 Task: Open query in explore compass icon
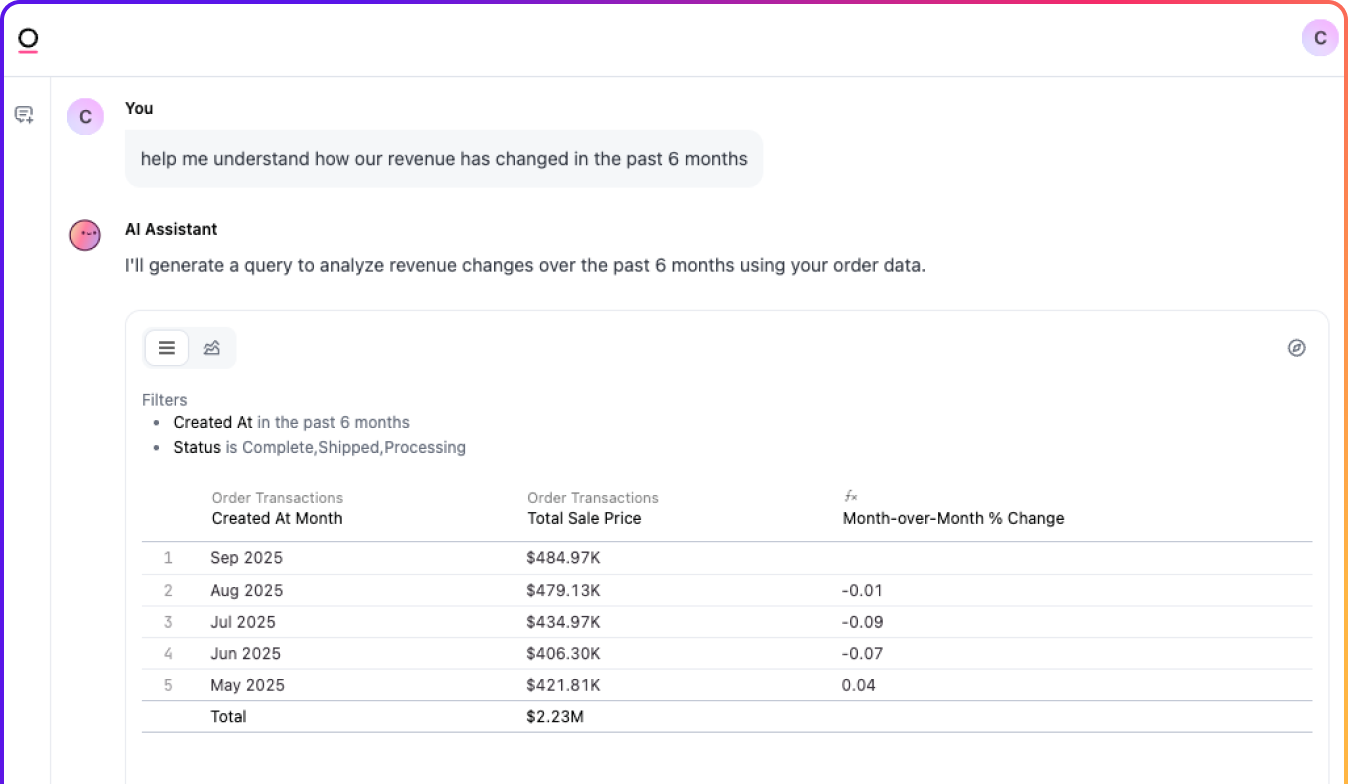[1296, 348]
